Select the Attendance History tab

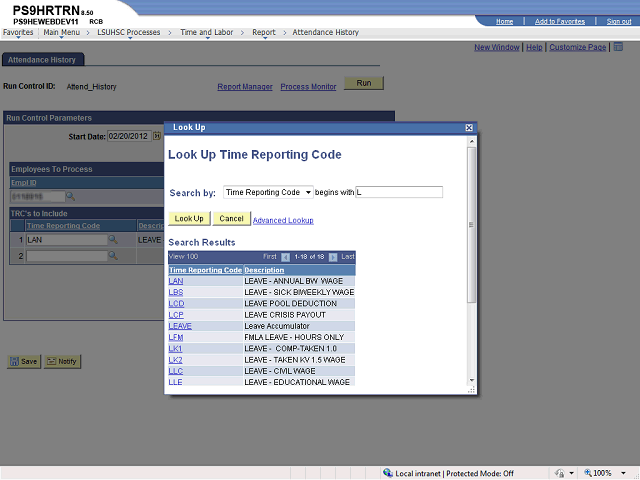(42, 60)
